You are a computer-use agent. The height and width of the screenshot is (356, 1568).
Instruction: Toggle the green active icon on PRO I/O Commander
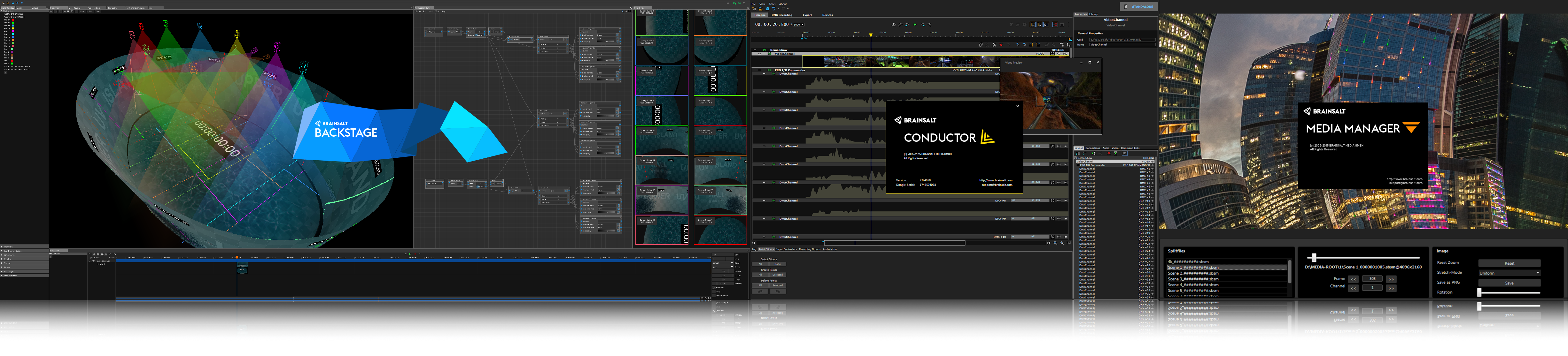(x=769, y=70)
